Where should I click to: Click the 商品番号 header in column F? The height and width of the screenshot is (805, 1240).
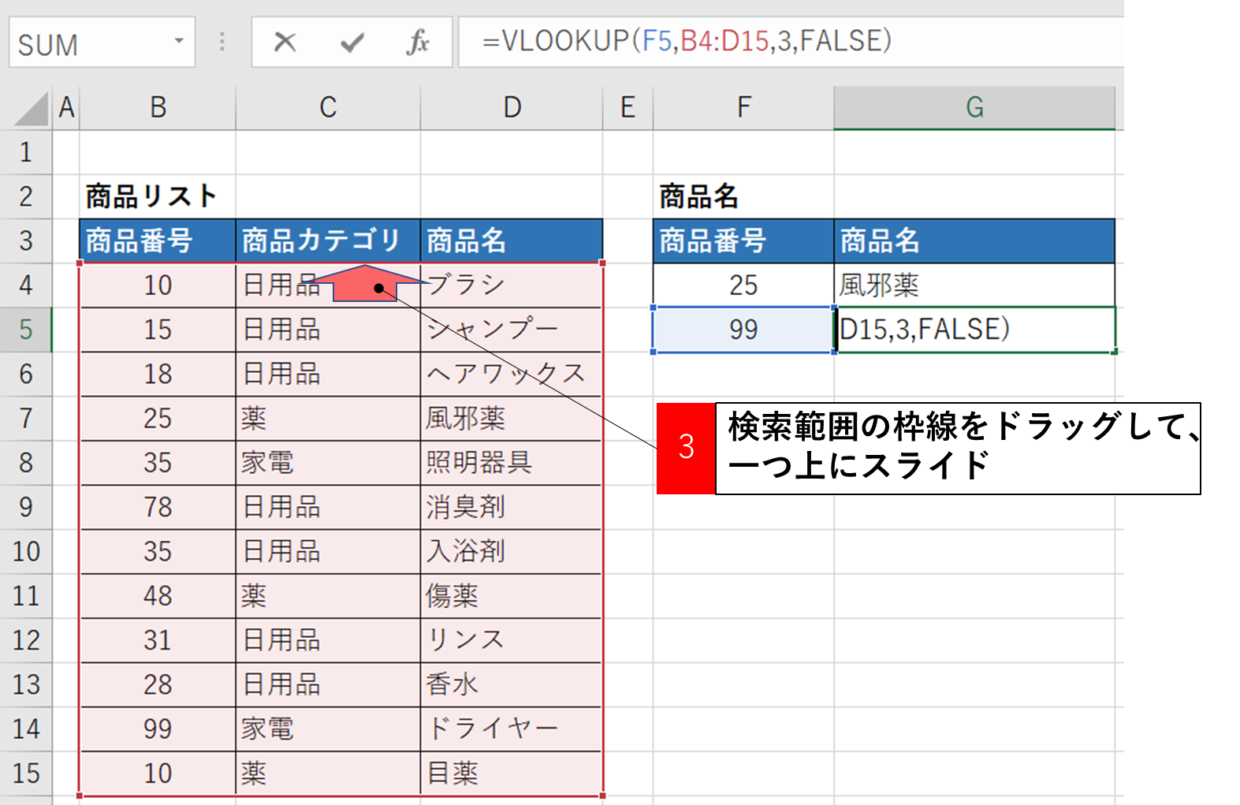pyautogui.click(x=743, y=241)
